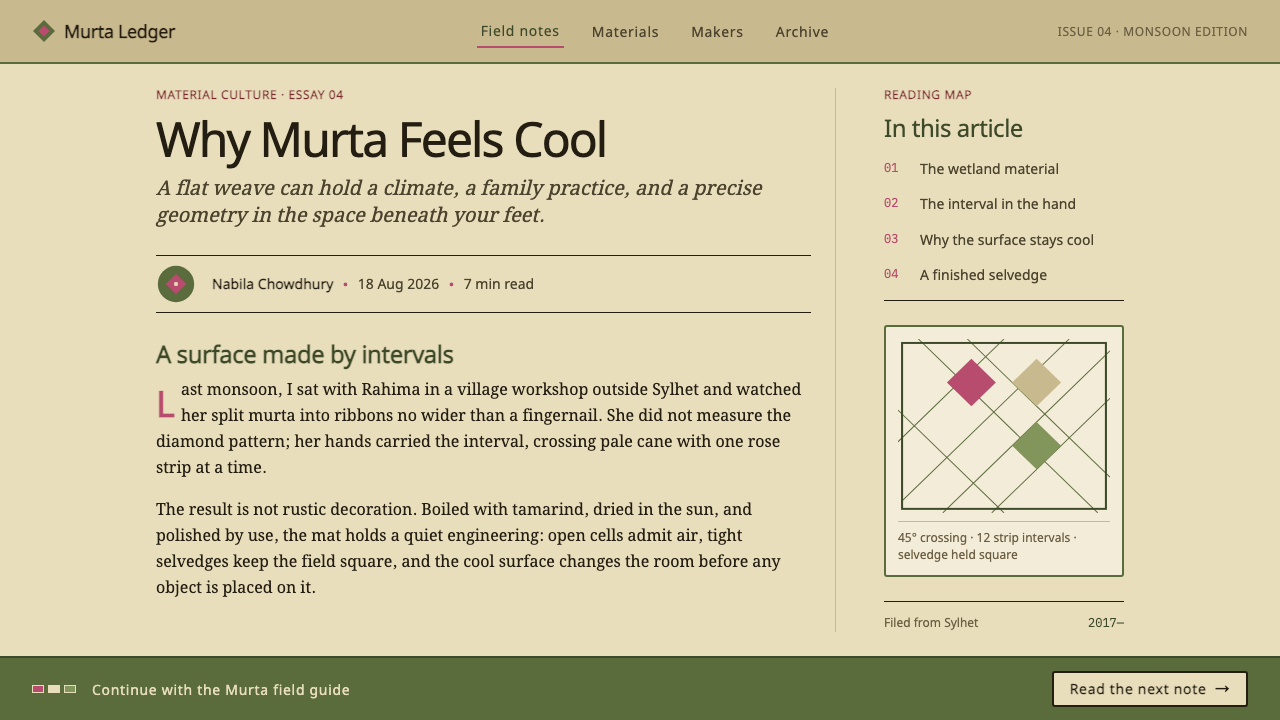The width and height of the screenshot is (1280, 720).
Task: Go to the Makers tab
Action: pos(717,32)
